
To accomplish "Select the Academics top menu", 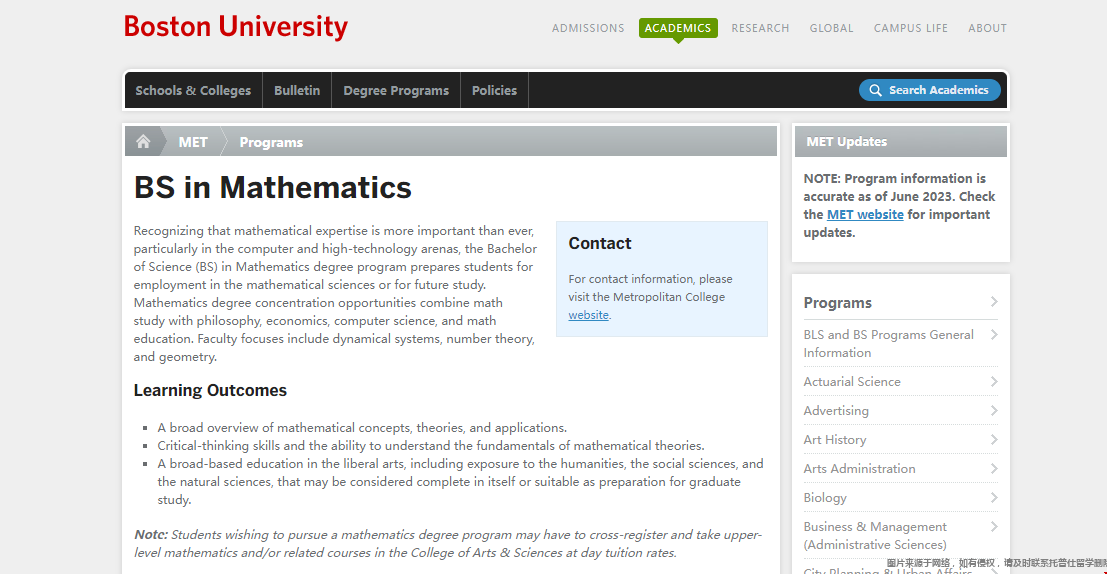I will pyautogui.click(x=678, y=28).
